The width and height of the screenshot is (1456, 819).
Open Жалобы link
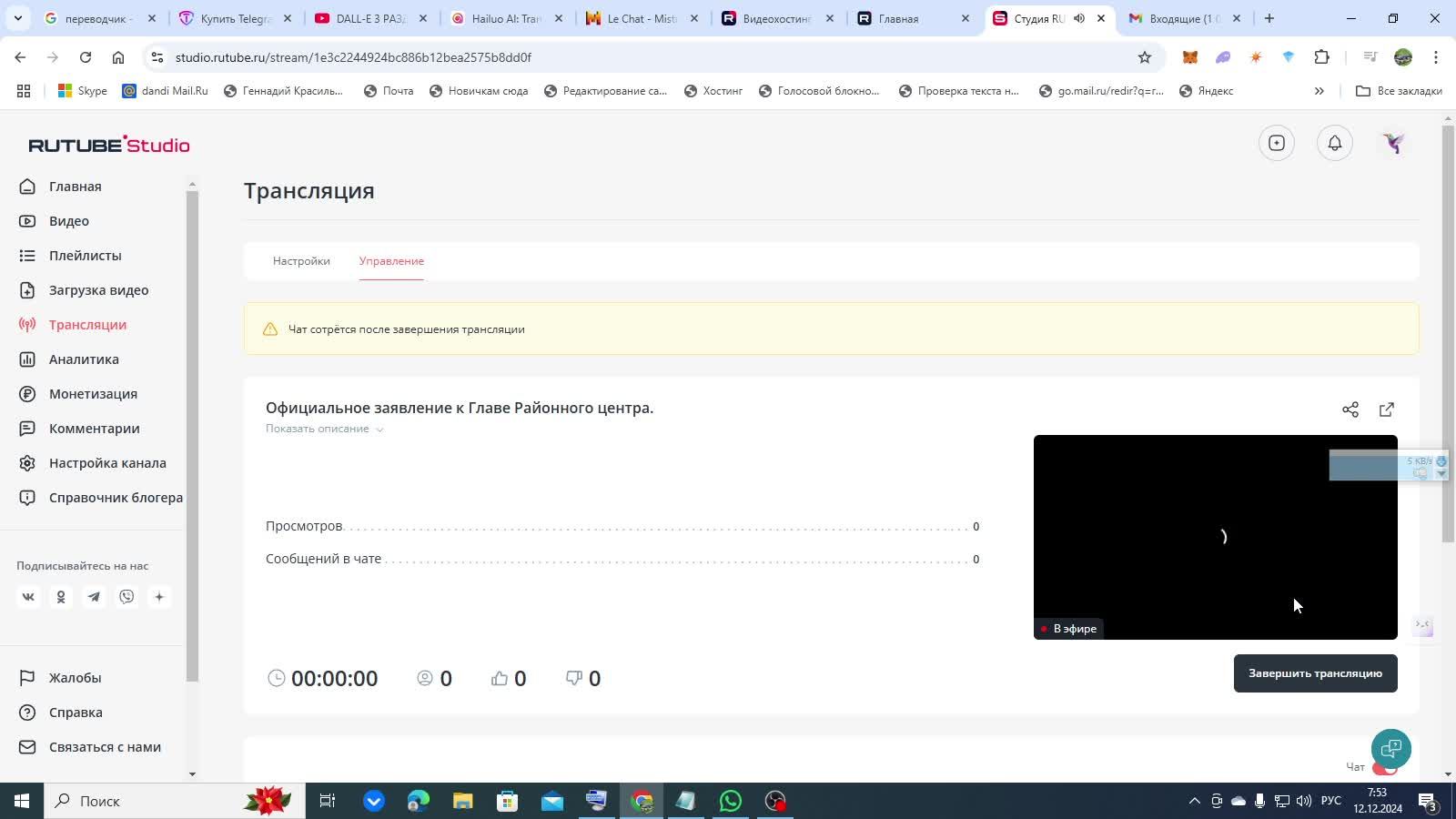tap(76, 678)
